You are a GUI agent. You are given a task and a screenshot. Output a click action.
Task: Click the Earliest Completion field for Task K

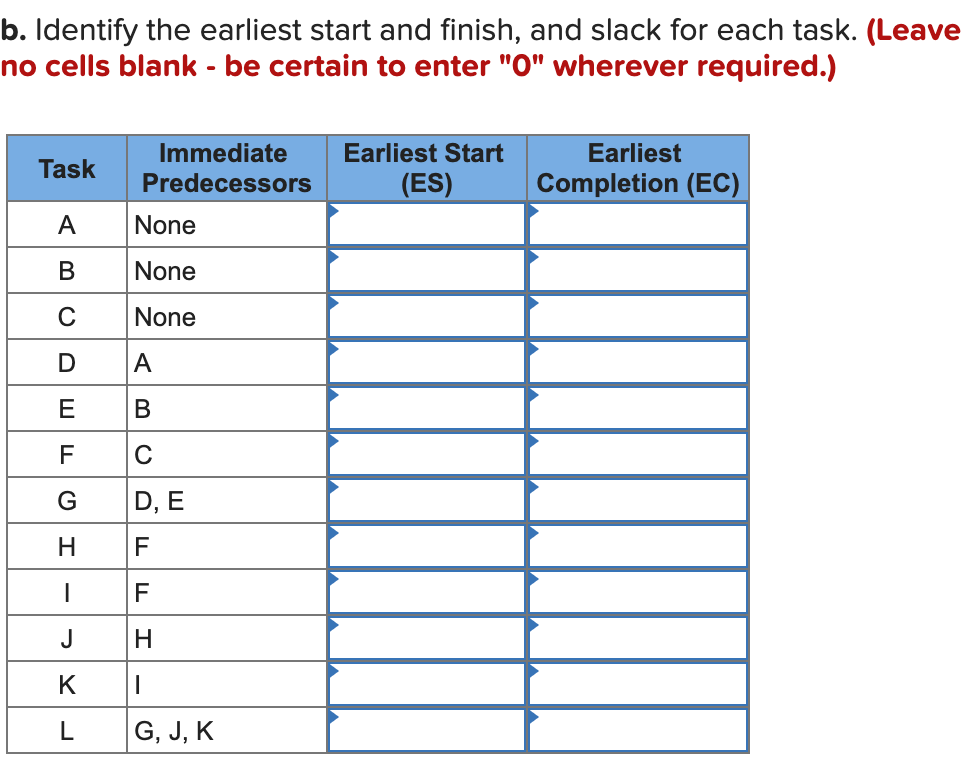[x=637, y=683]
